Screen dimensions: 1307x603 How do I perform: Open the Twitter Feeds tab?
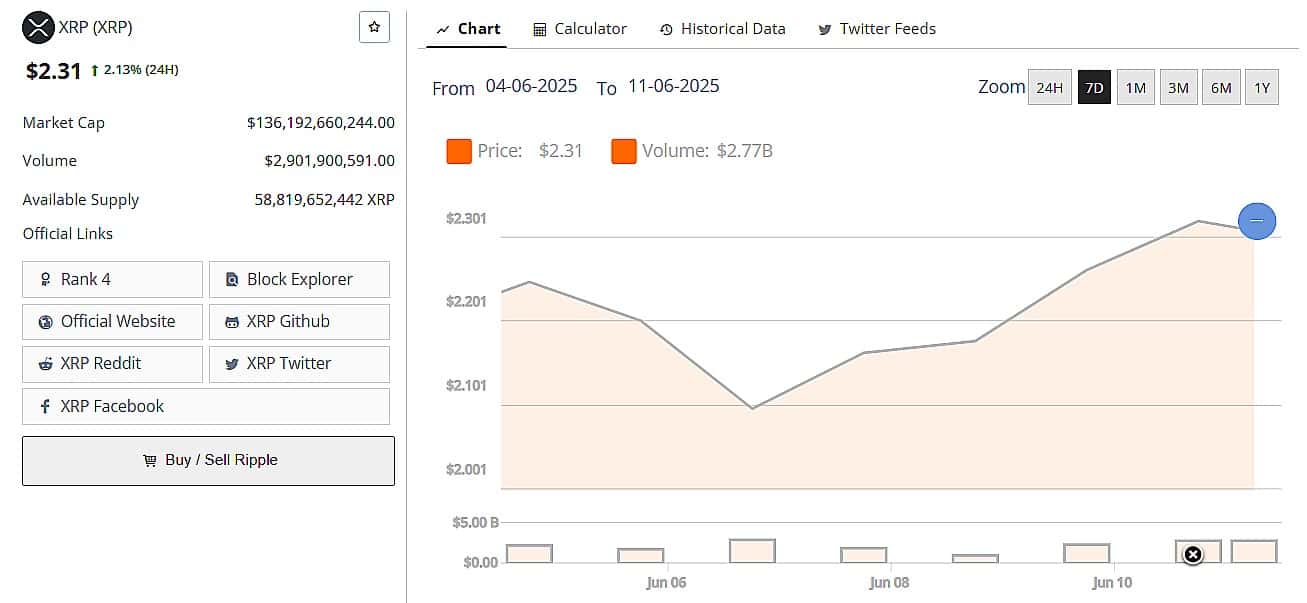(x=877, y=29)
